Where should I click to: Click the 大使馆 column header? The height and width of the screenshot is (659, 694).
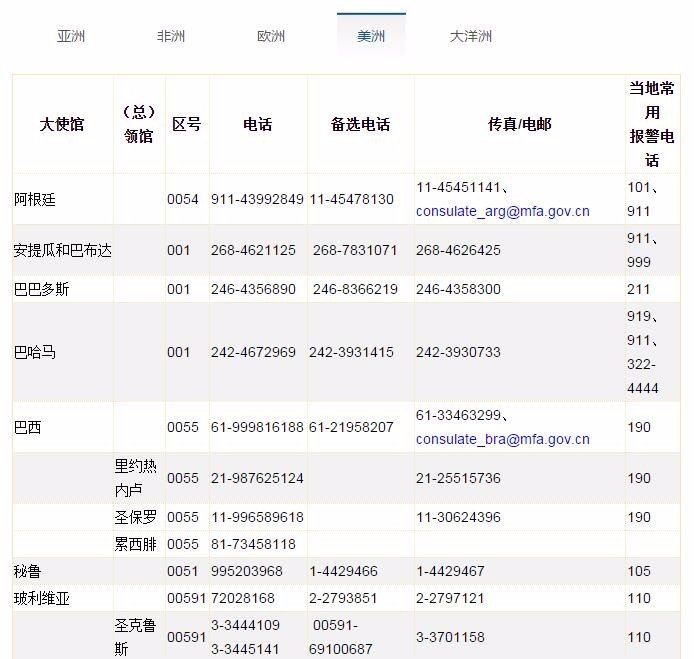[62, 124]
